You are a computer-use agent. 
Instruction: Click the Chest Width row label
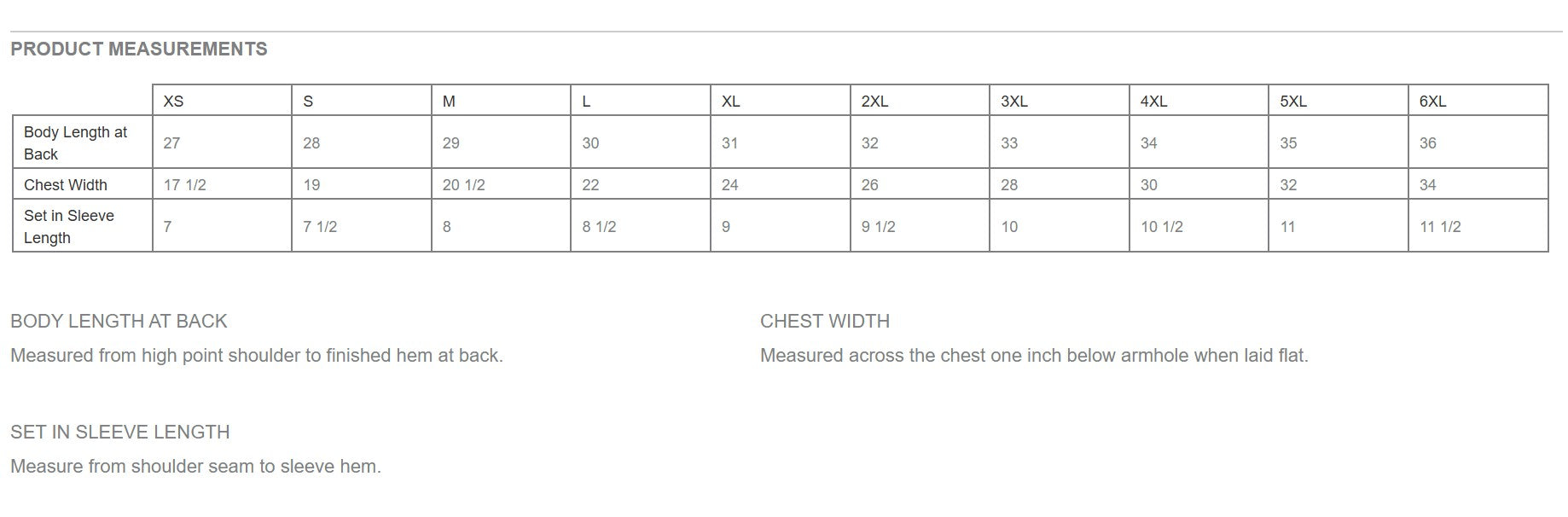66,184
